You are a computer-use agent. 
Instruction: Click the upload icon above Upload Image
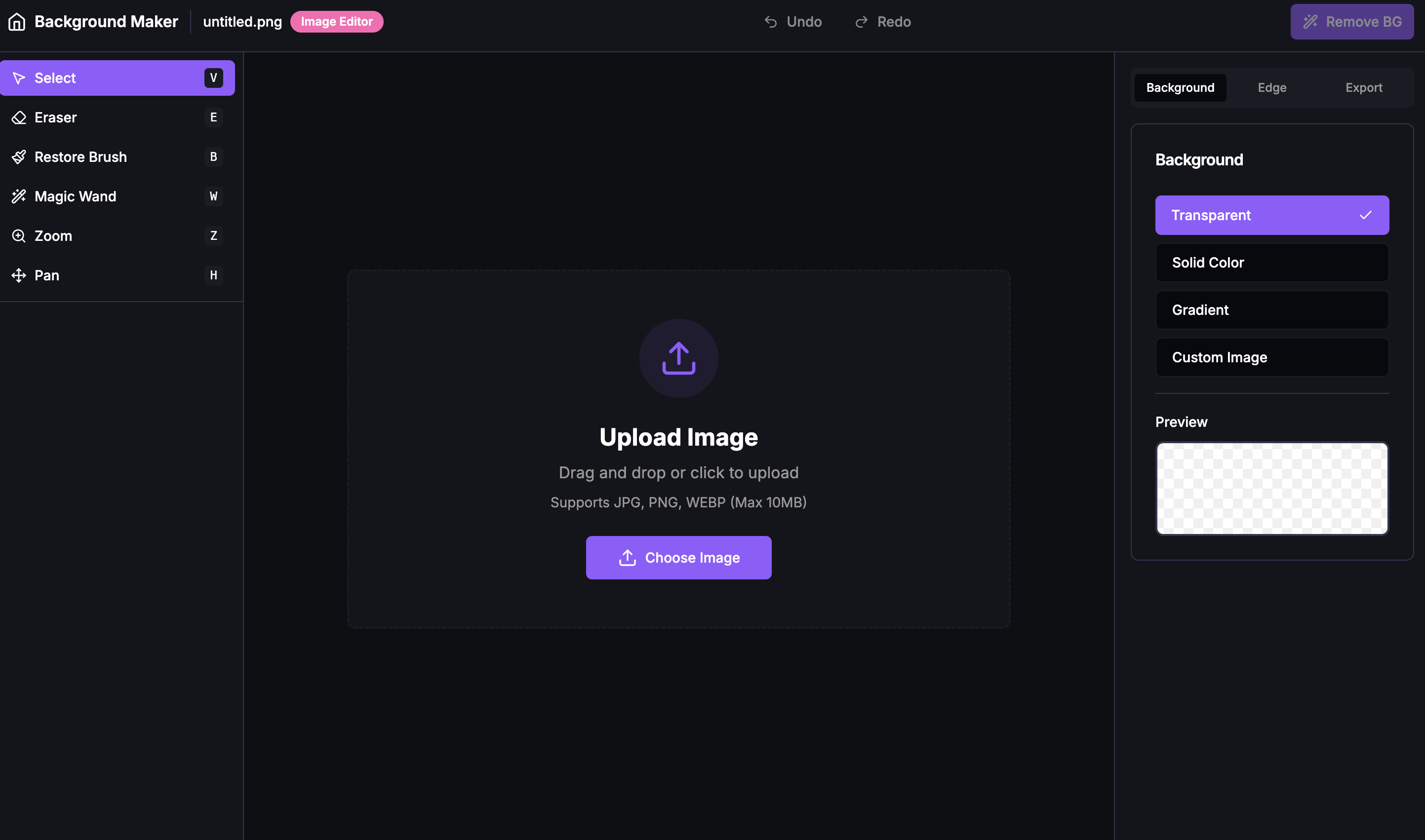tap(678, 358)
